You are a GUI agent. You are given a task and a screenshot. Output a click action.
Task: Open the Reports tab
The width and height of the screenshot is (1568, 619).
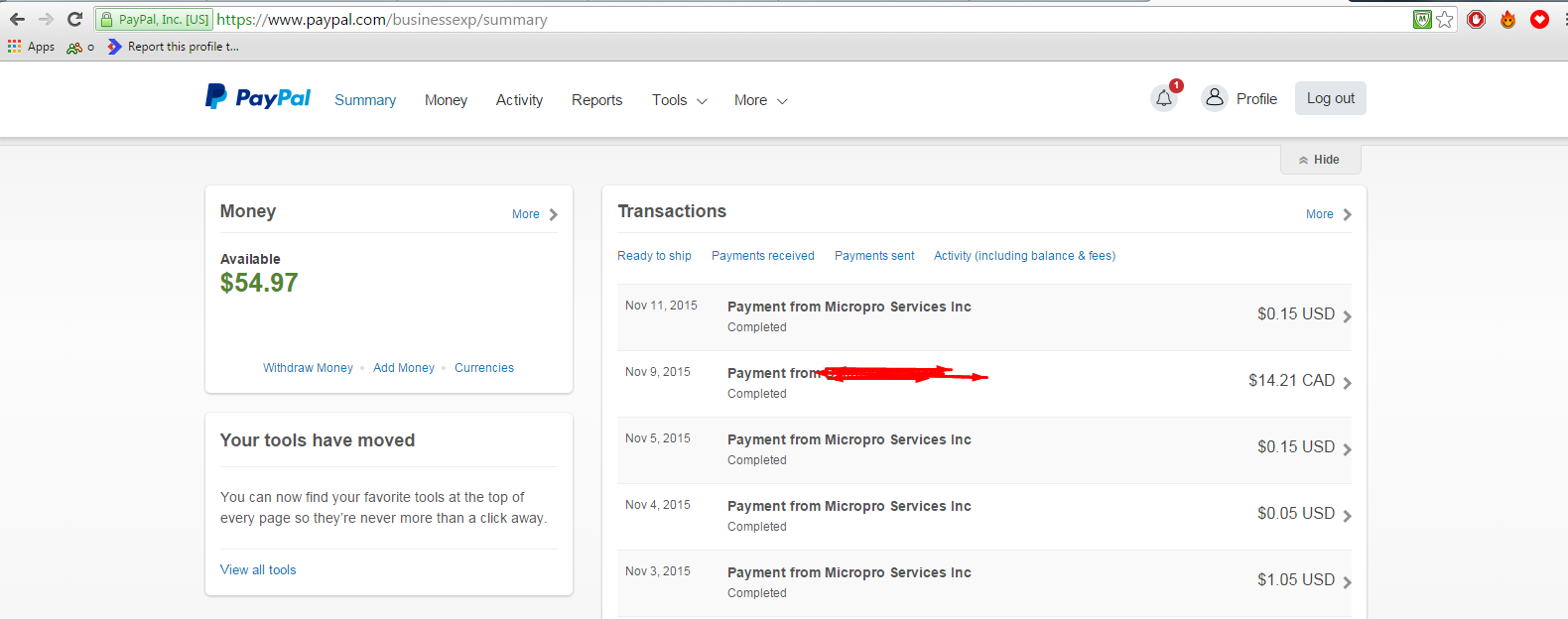click(x=596, y=100)
